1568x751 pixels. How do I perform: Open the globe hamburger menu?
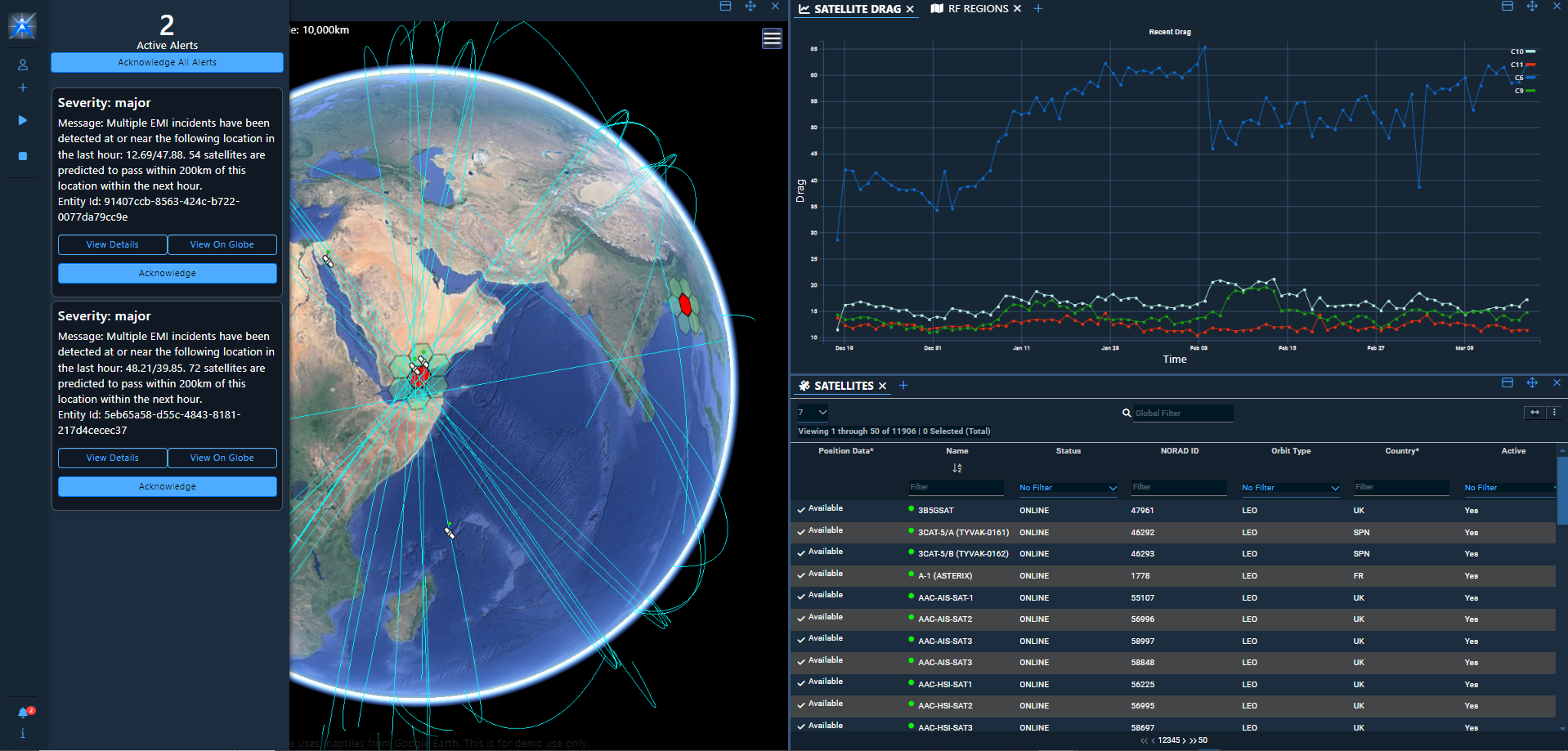772,38
